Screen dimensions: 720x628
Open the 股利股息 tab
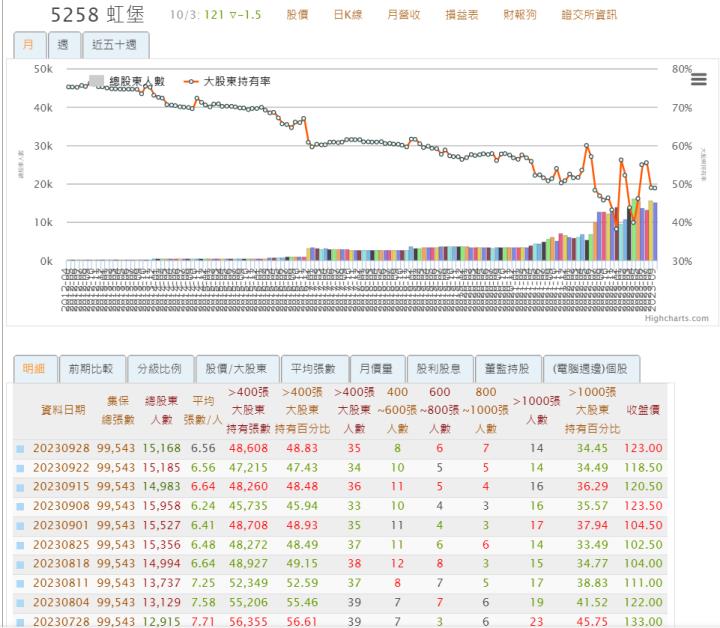[x=440, y=369]
